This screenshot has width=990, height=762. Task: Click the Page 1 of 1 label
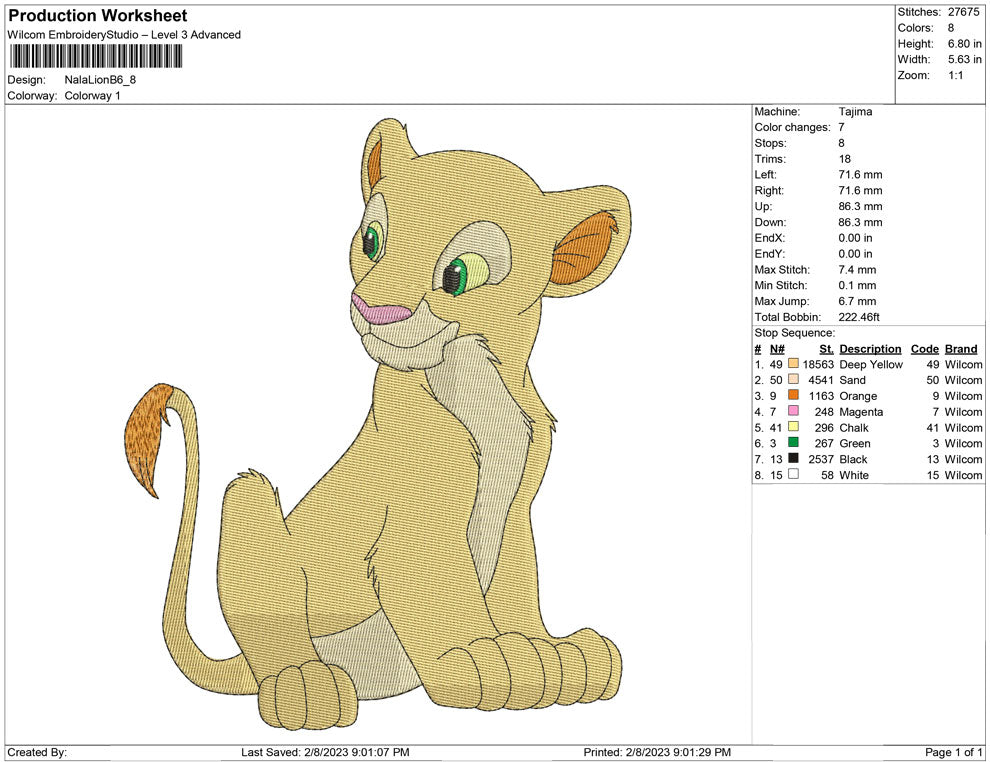point(952,752)
